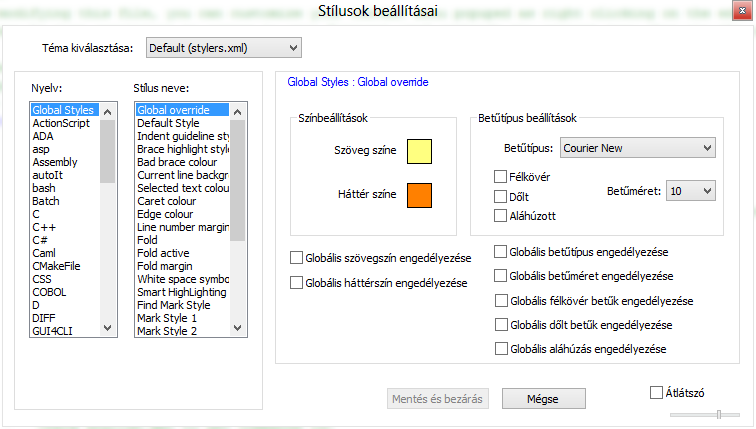Toggle the Dőlt italic checkbox
This screenshot has width=756, height=429.
click(501, 196)
